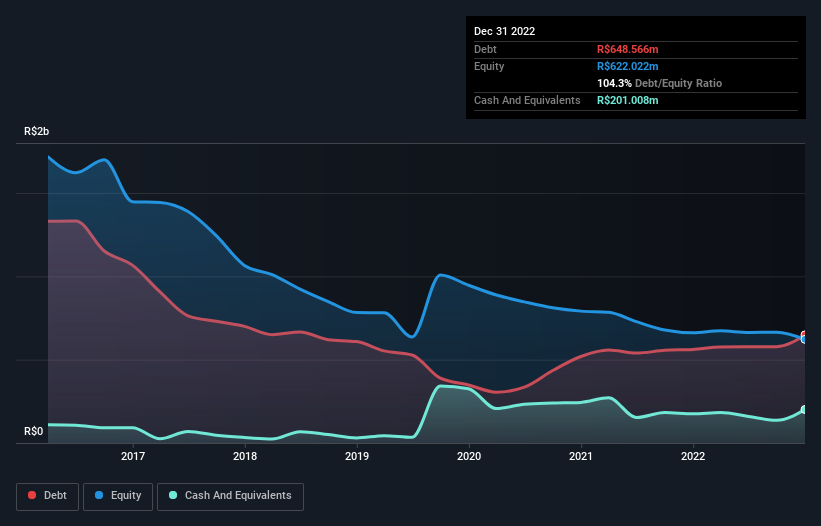Select the 2021 x-axis label
Image resolution: width=821 pixels, height=526 pixels.
click(581, 456)
